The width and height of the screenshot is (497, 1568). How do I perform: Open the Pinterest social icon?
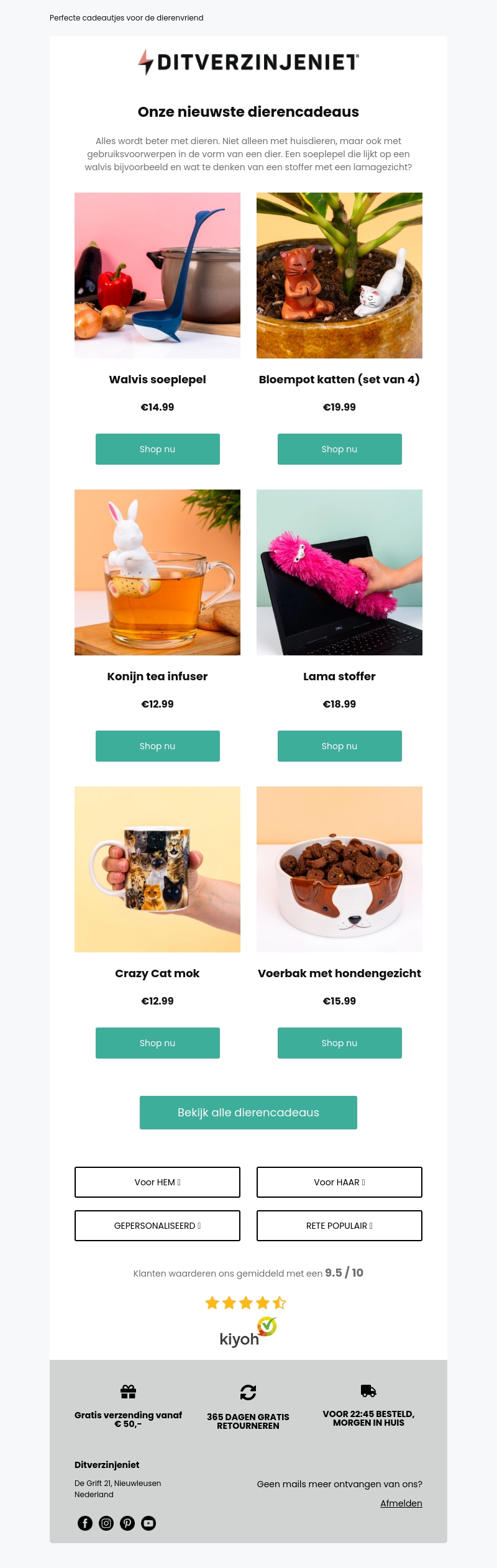tap(127, 1523)
